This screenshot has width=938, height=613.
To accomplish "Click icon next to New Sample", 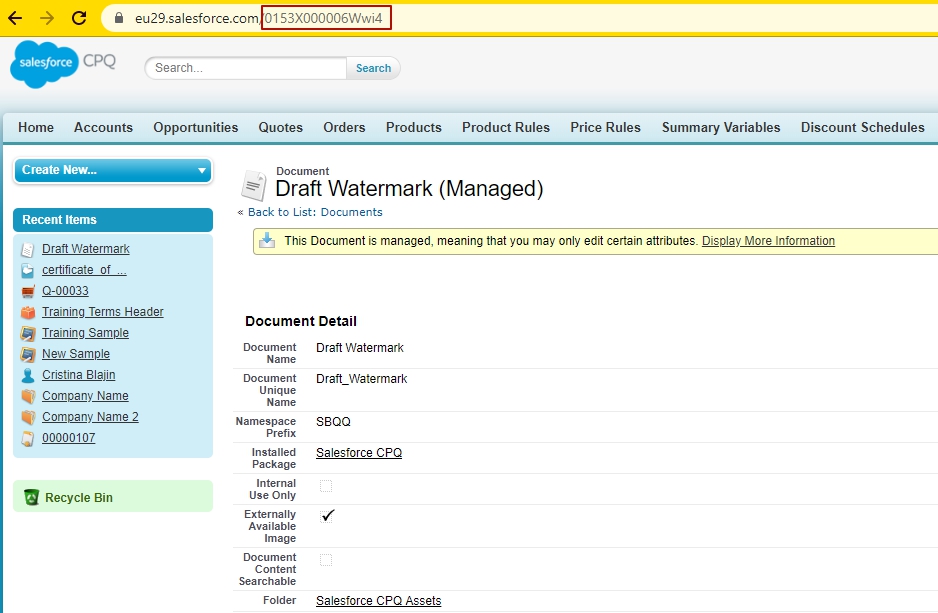I will (x=28, y=354).
